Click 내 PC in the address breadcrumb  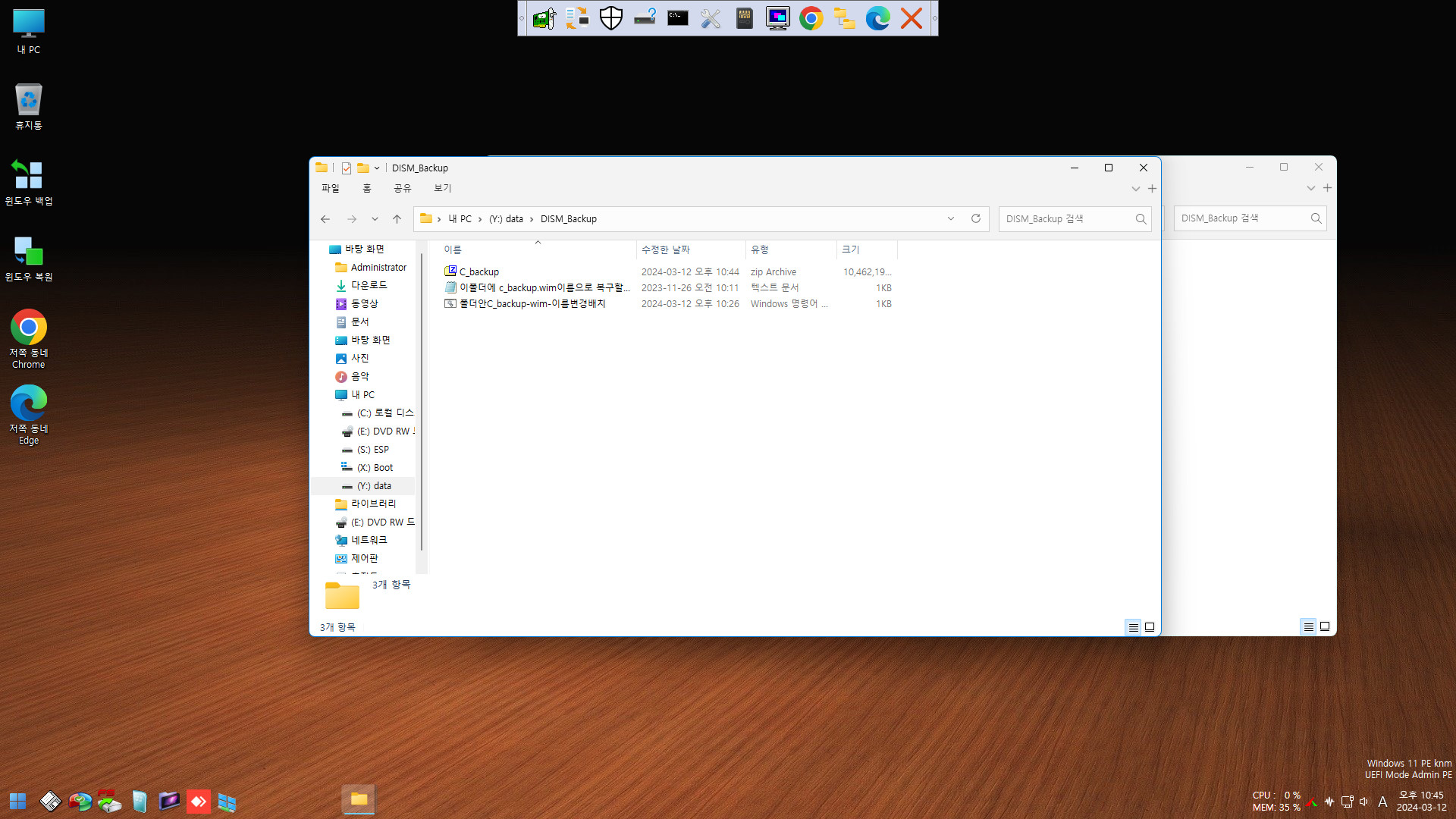coord(460,219)
